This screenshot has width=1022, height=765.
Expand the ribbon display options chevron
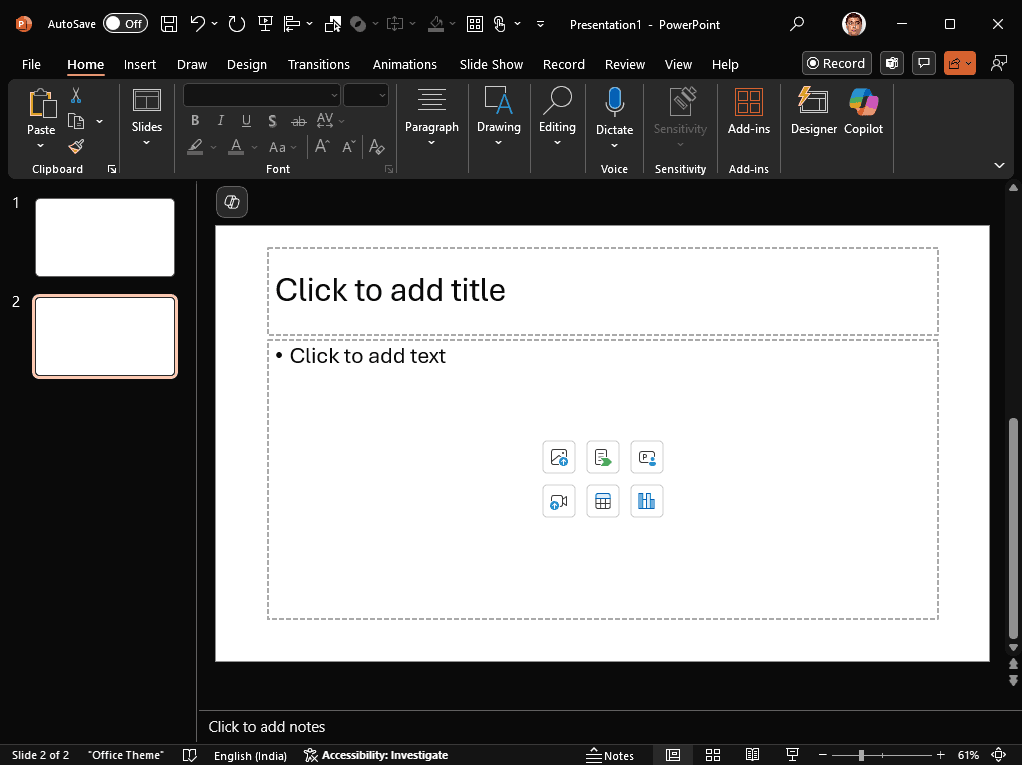pyautogui.click(x=999, y=165)
